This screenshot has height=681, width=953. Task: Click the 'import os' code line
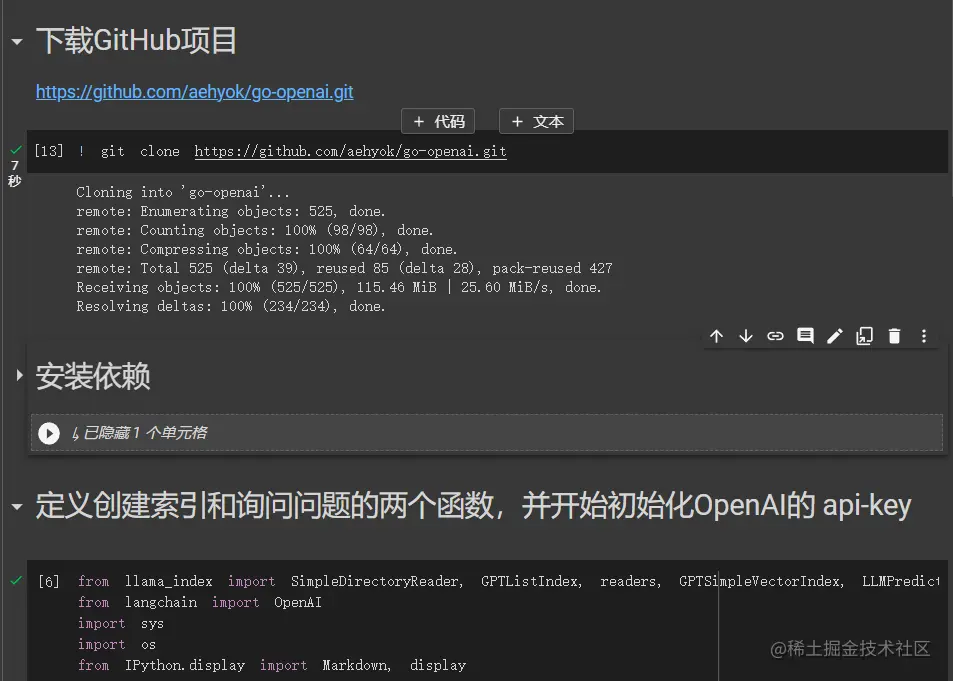[117, 645]
